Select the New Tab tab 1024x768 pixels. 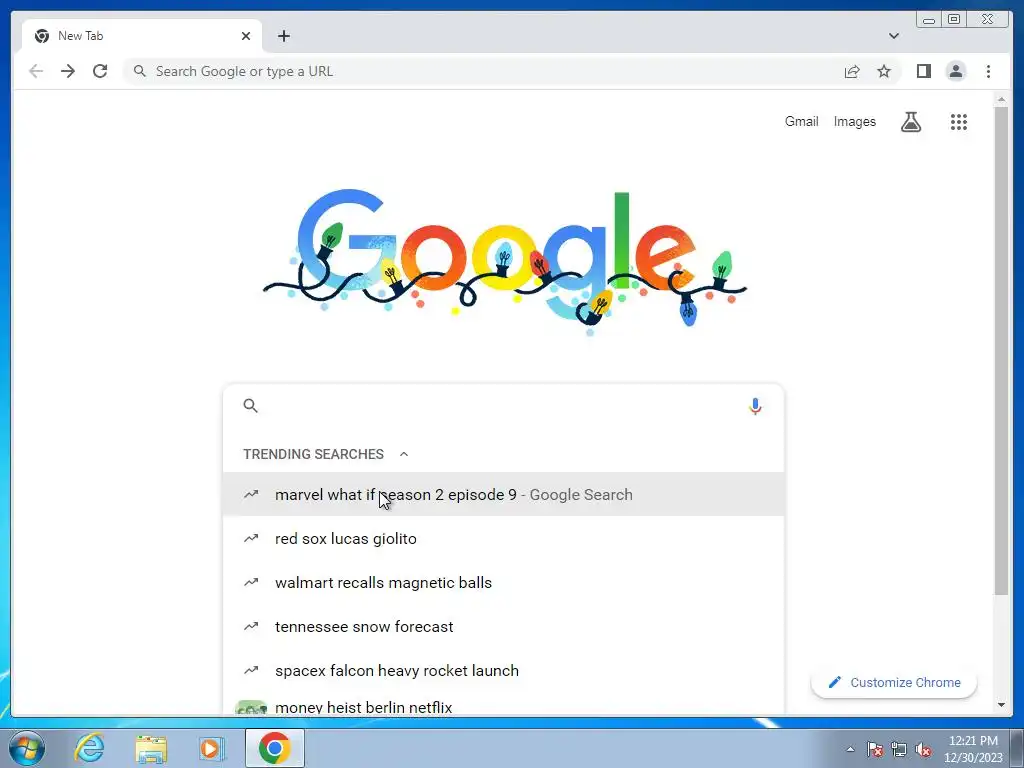[x=142, y=36]
